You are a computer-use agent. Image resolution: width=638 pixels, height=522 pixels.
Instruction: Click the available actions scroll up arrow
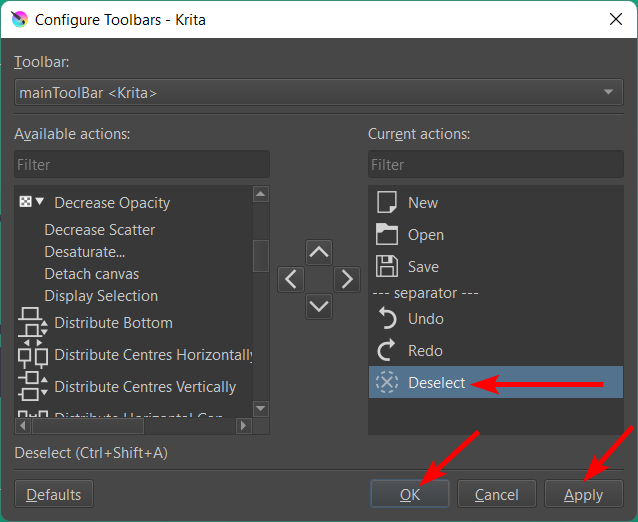click(x=260, y=194)
